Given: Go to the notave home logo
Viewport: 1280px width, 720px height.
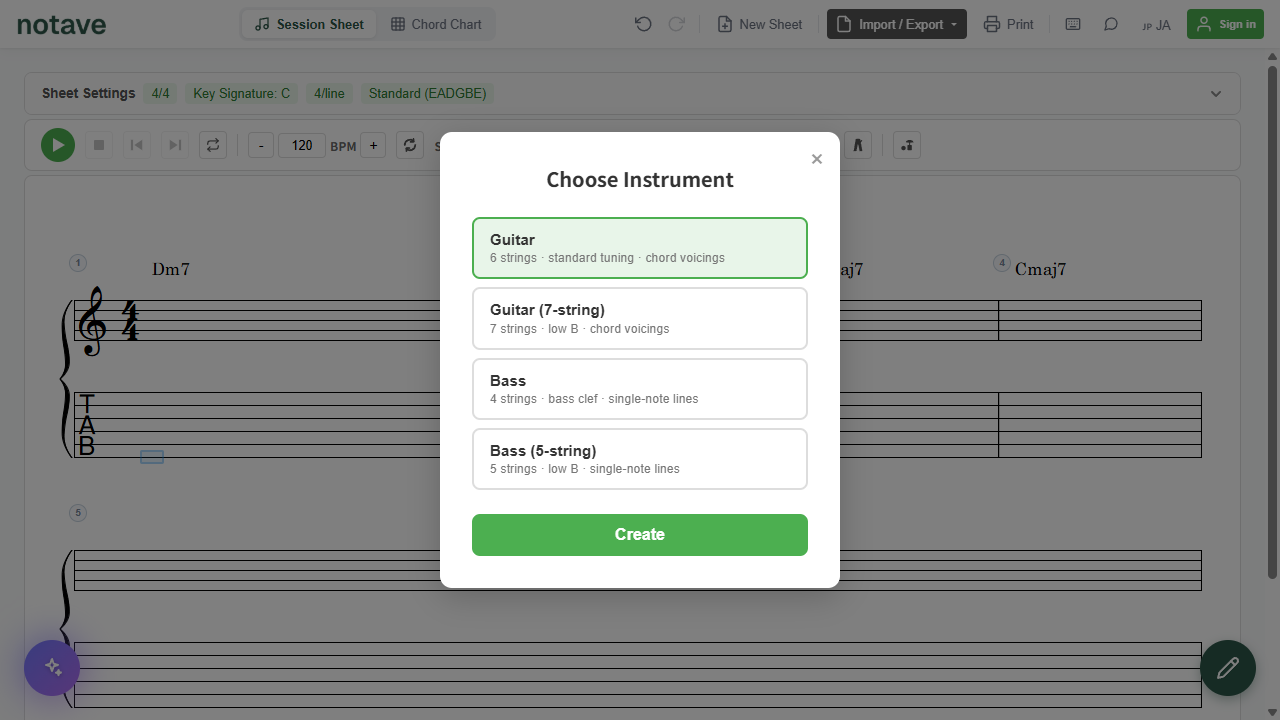Looking at the screenshot, I should tap(61, 24).
